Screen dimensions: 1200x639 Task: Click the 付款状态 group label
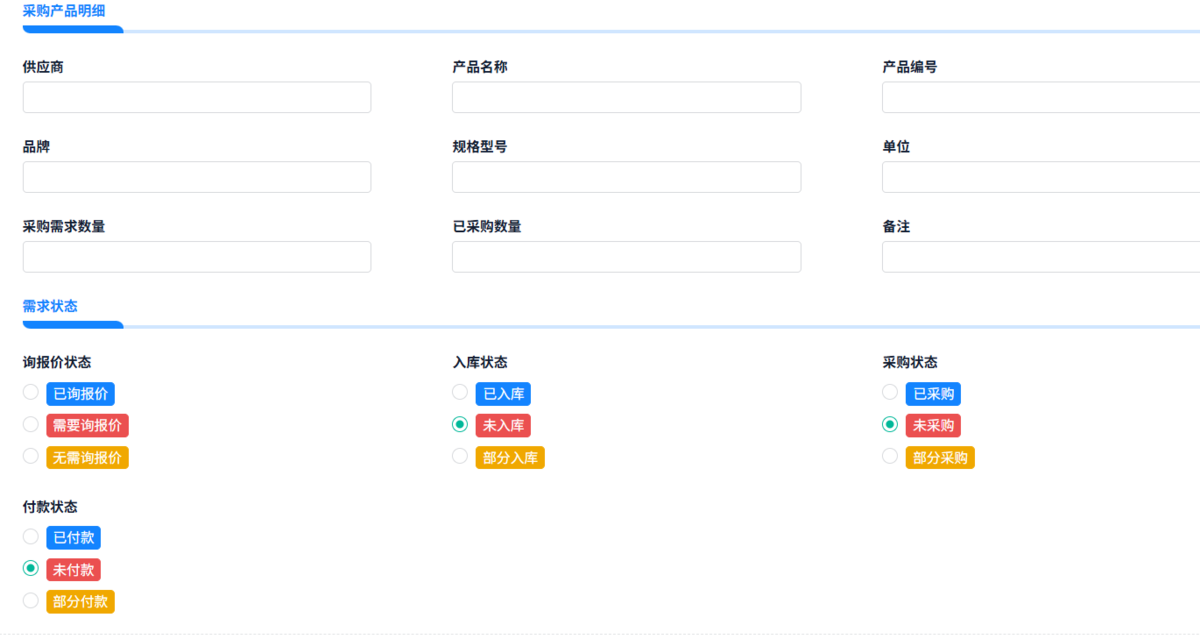[50, 507]
